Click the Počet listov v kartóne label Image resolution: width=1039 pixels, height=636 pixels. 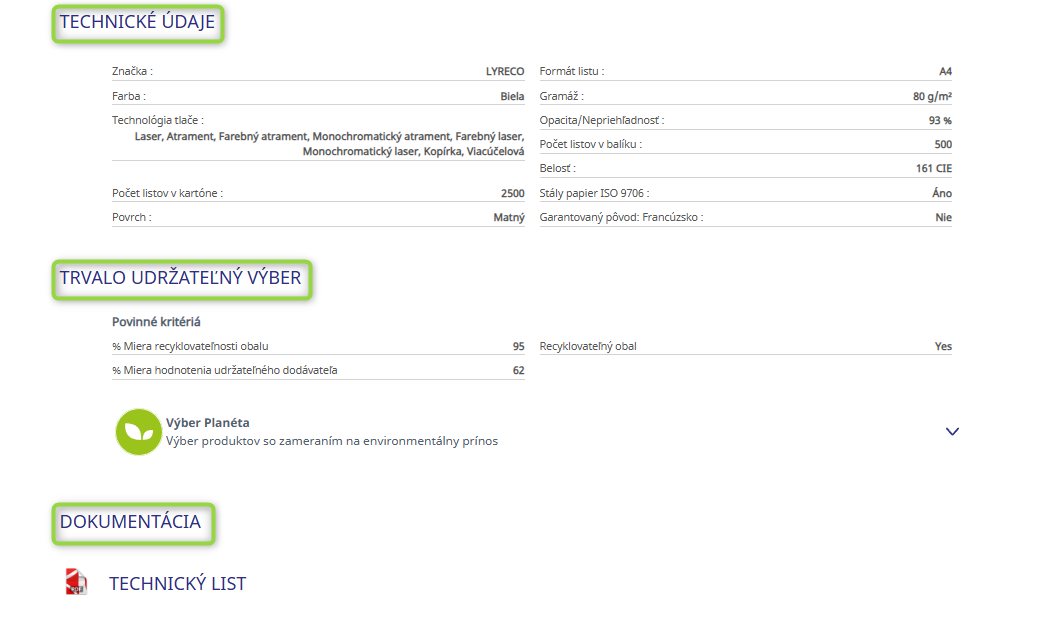point(167,193)
